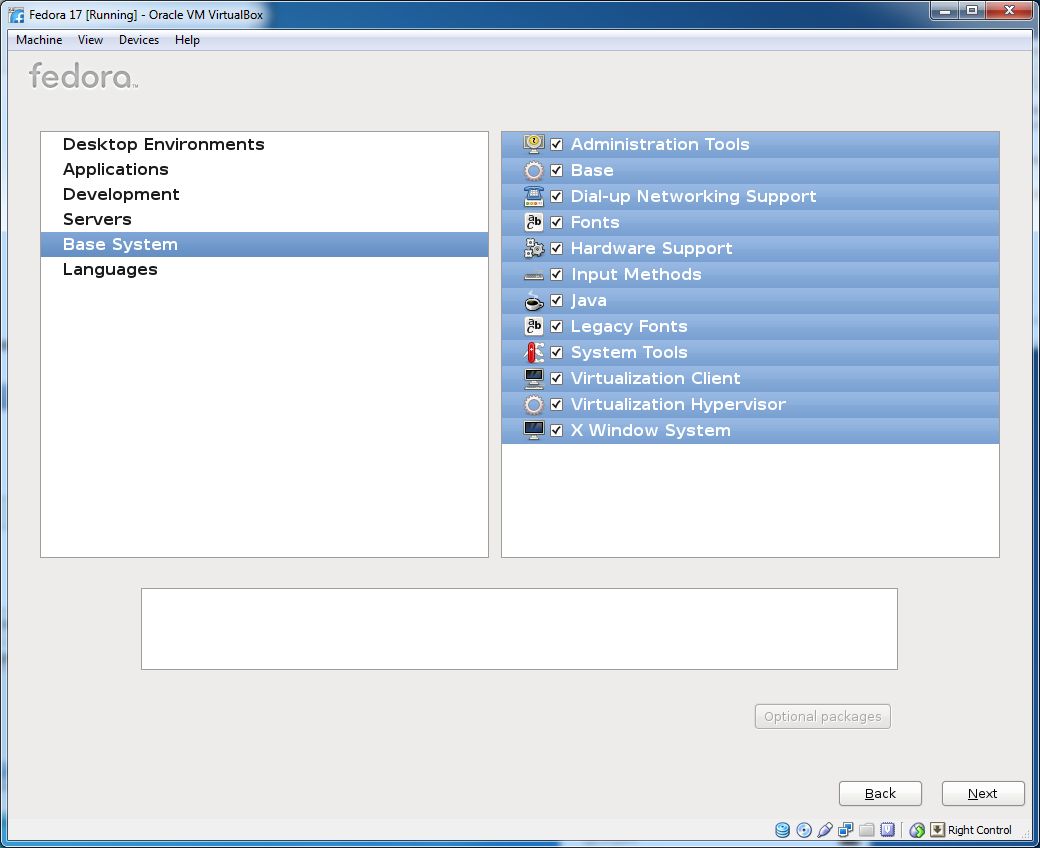The height and width of the screenshot is (848, 1040).
Task: Toggle the Hardware Support checkbox
Action: pos(556,248)
